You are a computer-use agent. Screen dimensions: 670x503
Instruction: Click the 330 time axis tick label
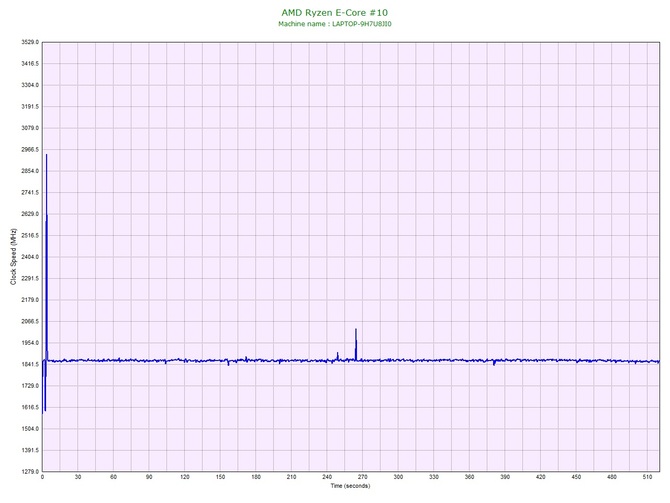click(434, 477)
